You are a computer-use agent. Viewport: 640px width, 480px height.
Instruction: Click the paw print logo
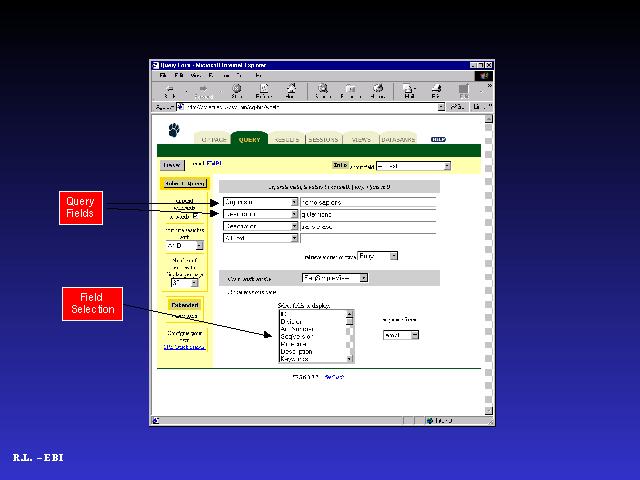[173, 130]
